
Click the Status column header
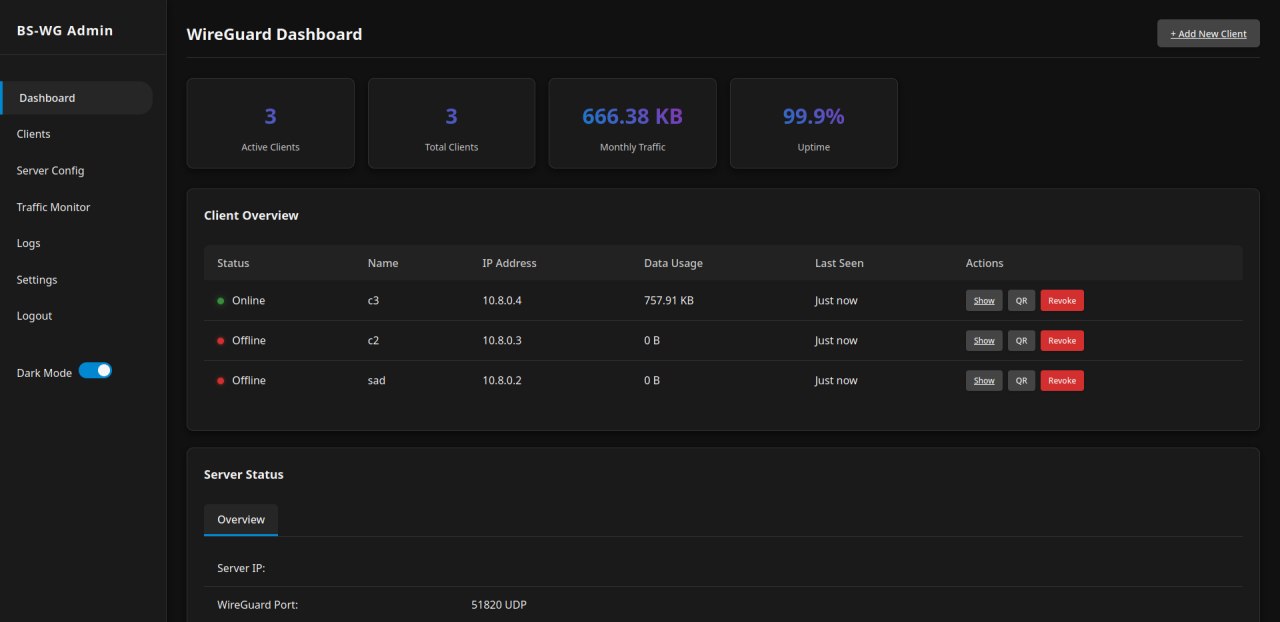click(233, 263)
